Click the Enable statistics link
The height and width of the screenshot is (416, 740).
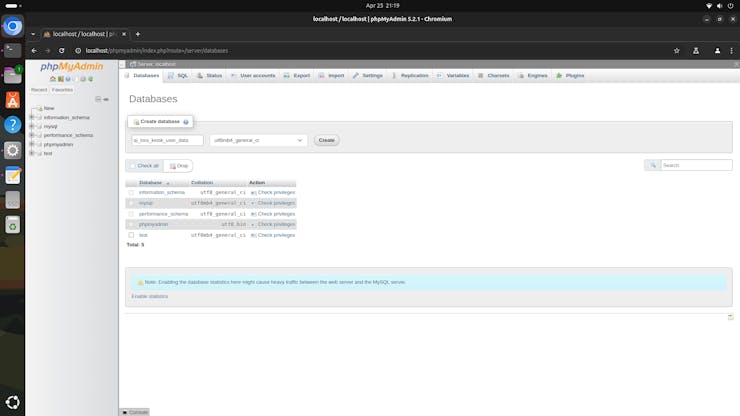150,297
